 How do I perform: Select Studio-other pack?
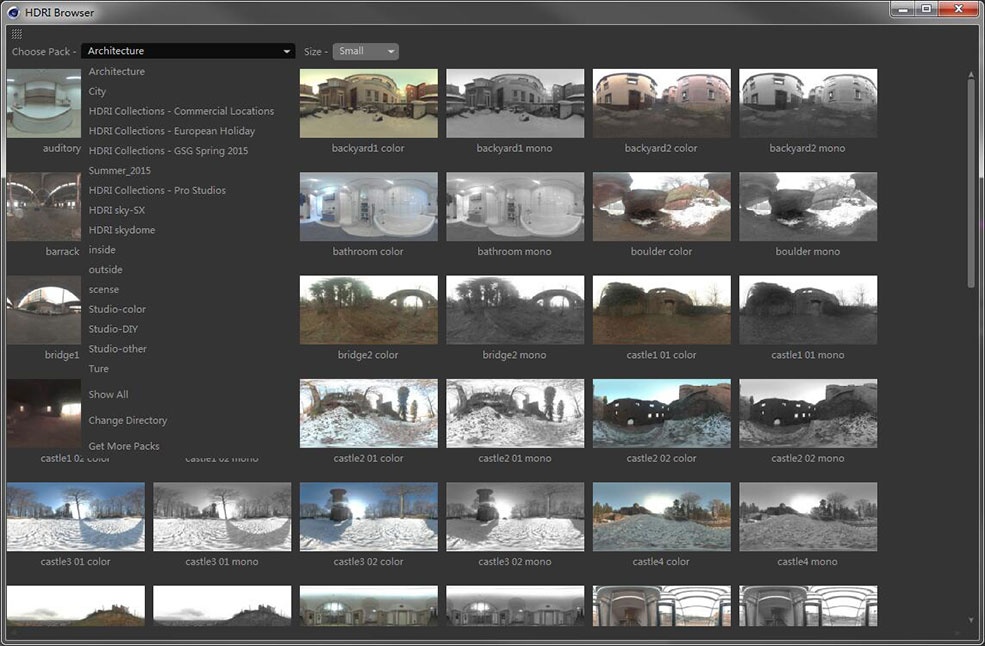coord(117,349)
